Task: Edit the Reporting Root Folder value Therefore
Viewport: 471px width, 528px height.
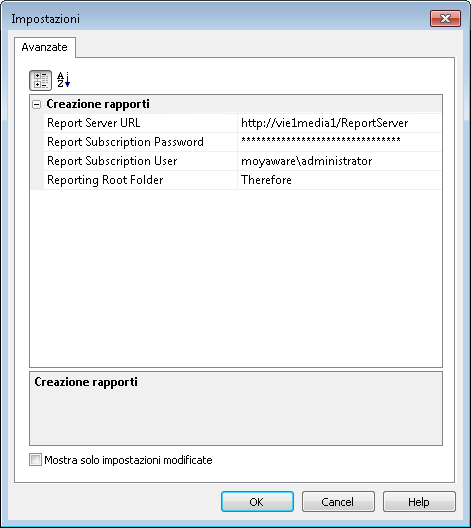Action: pos(339,180)
